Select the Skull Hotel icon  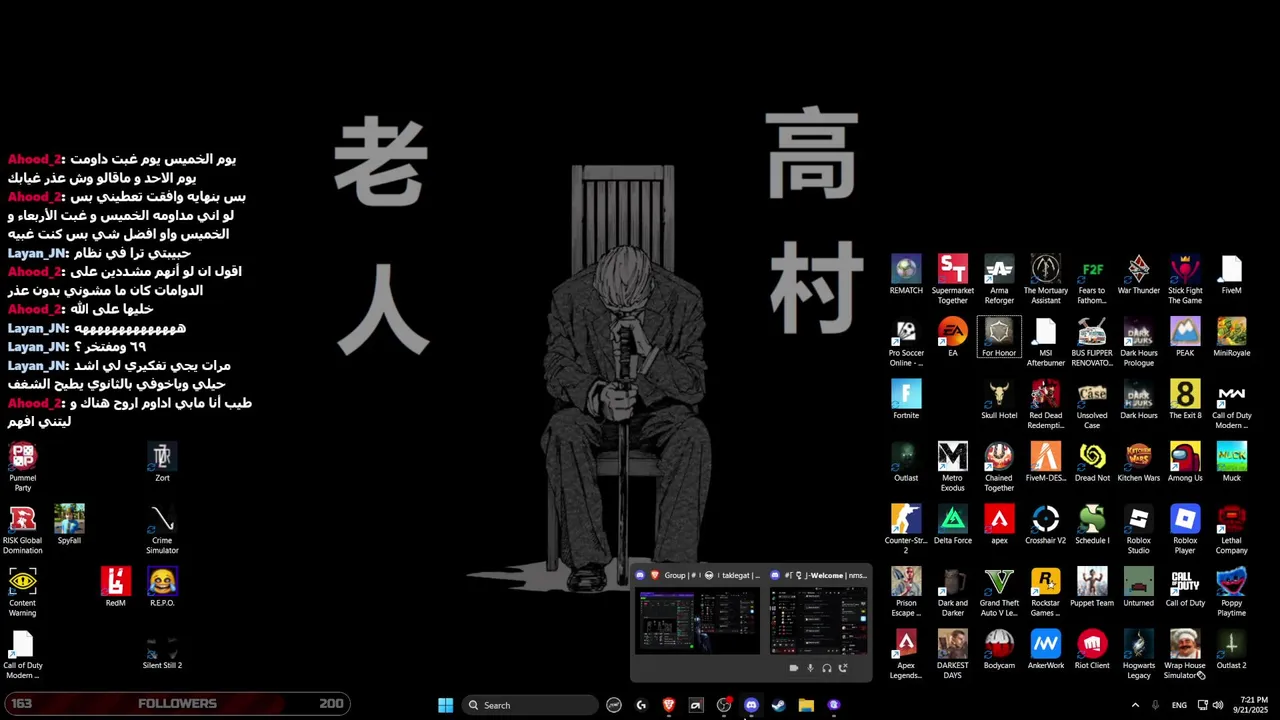[x=999, y=400]
